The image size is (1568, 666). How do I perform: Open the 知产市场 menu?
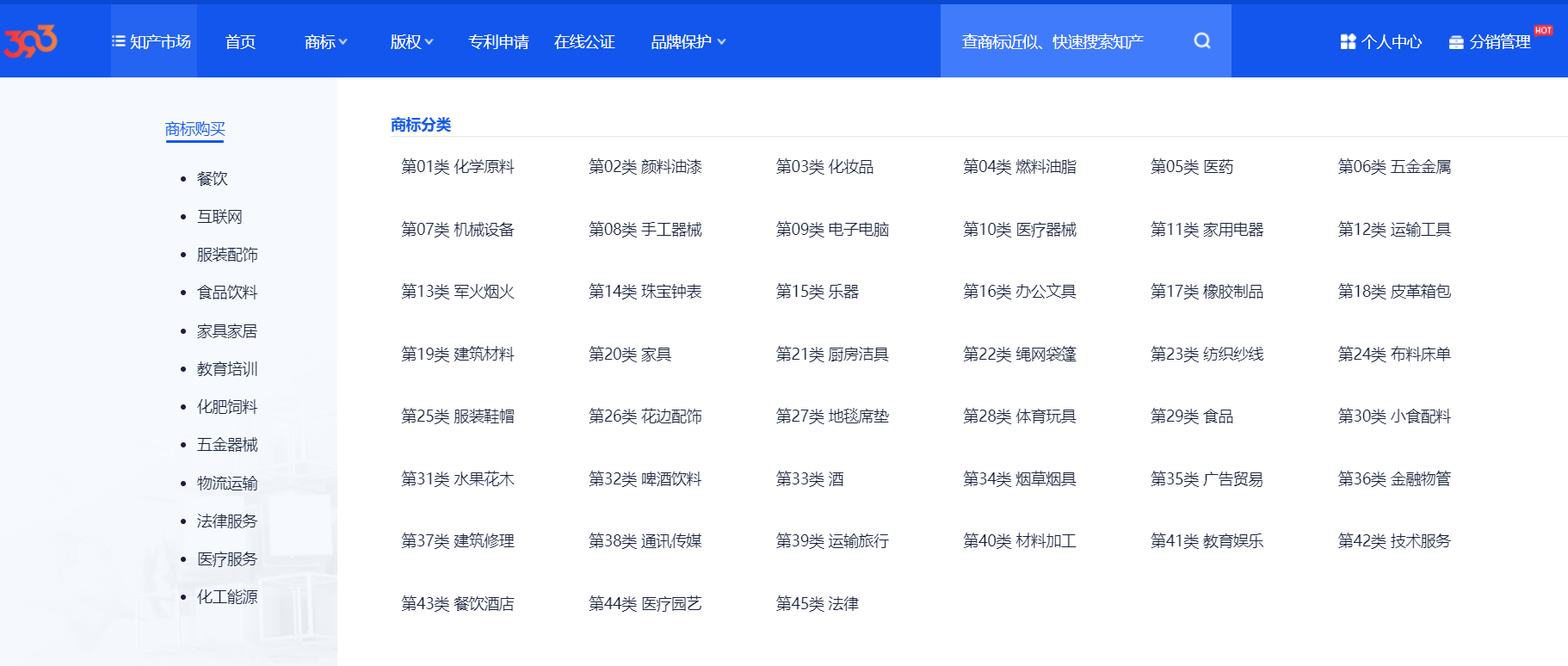[x=153, y=41]
